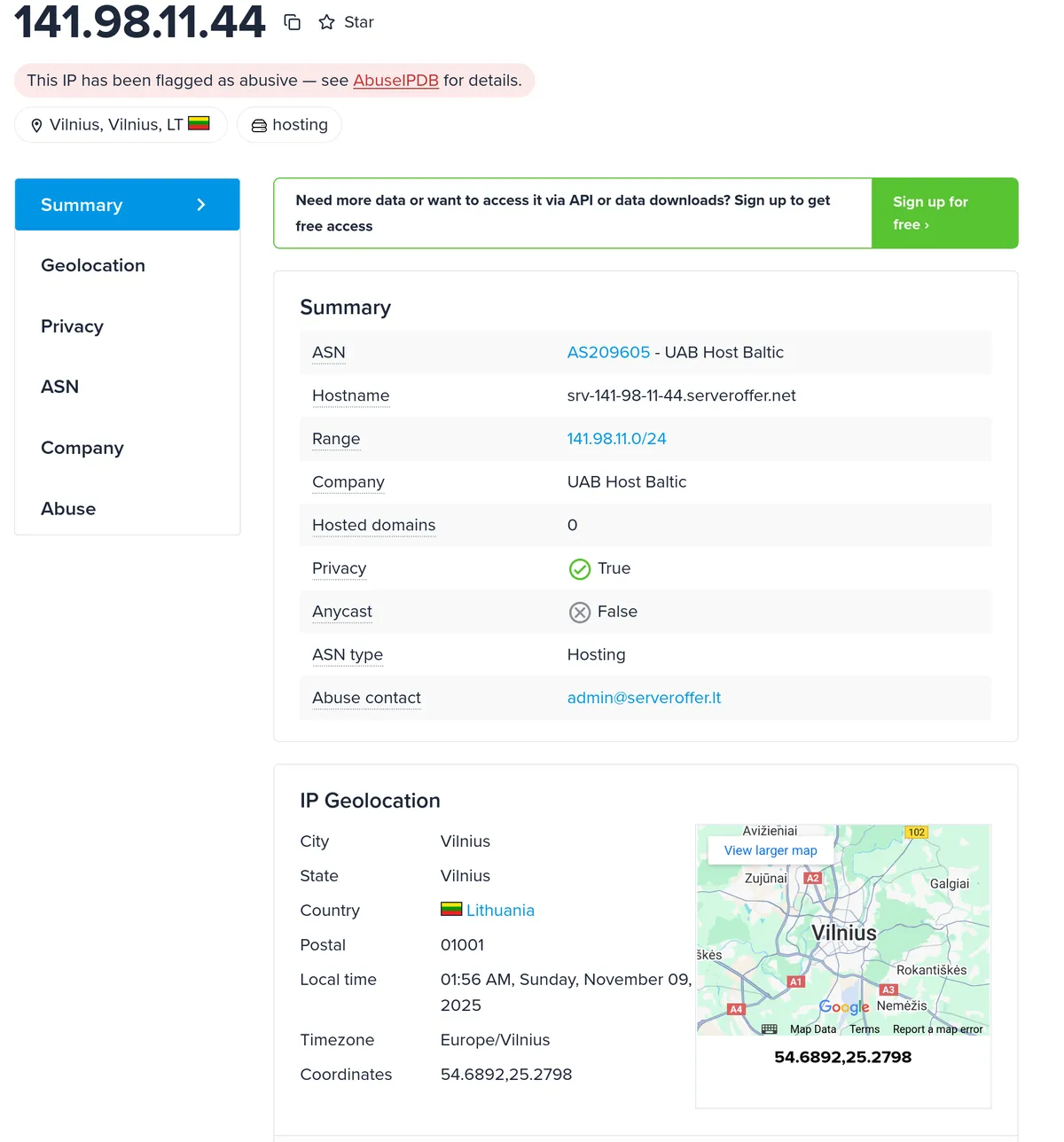Screen dimensions: 1064x1142
Task: Click the Lithuanian flag in the Vilnius location chip
Action: (x=199, y=124)
